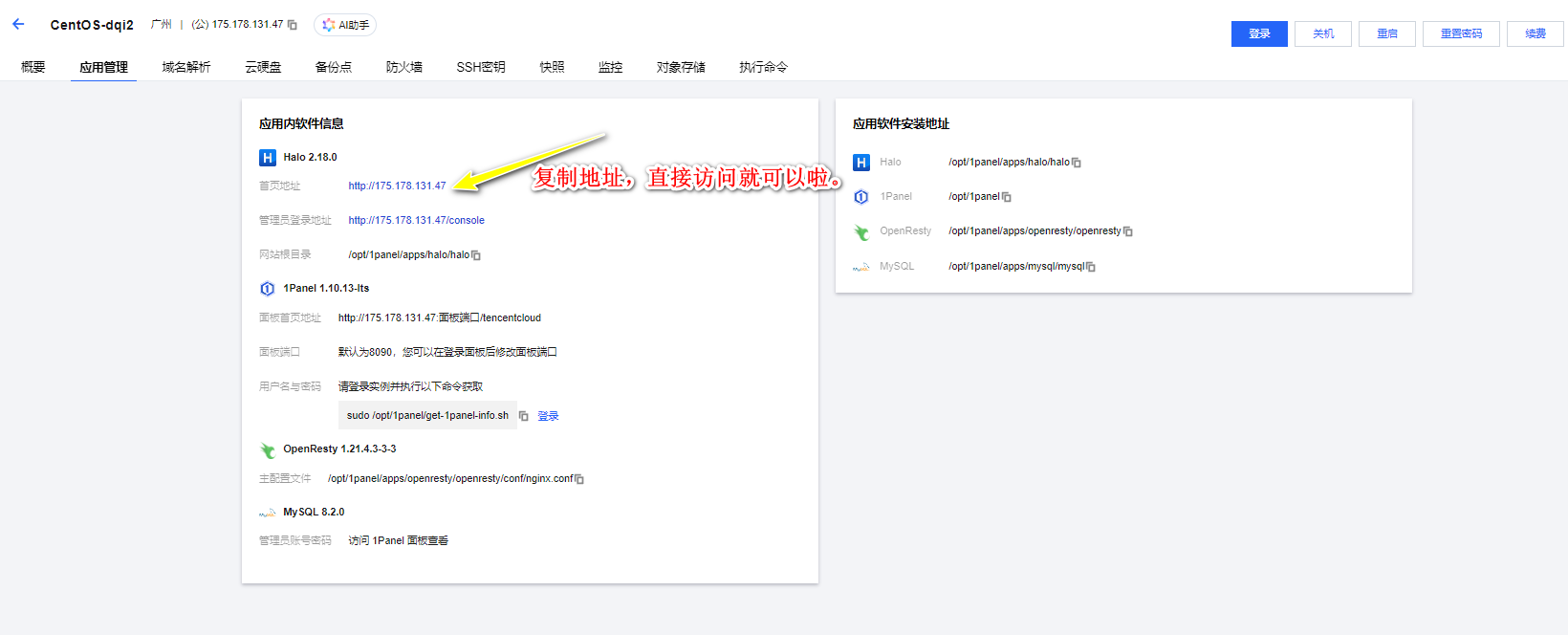Image resolution: width=1568 pixels, height=635 pixels.
Task: Switch to the SSH密钥 tab
Action: pos(481,67)
